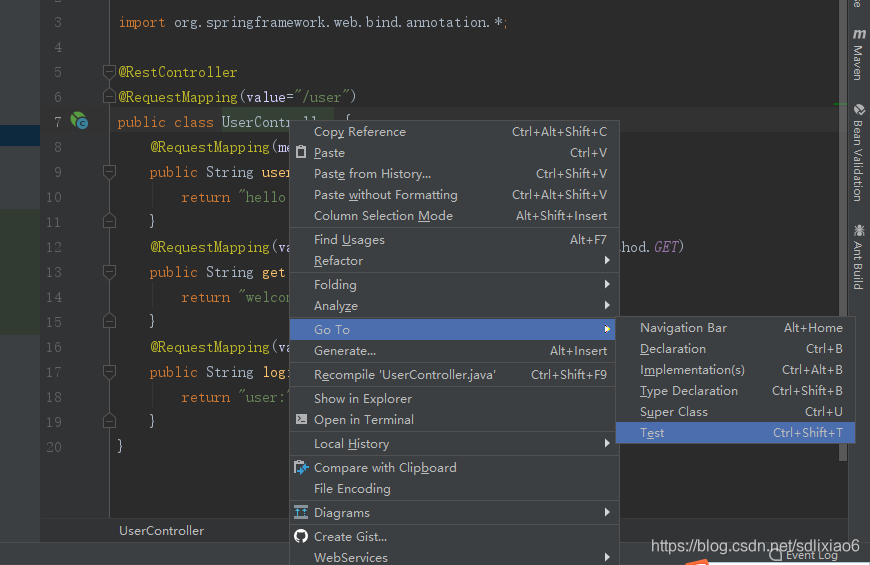
Task: Go to Implementation(s) in submenu
Action: coord(735,370)
